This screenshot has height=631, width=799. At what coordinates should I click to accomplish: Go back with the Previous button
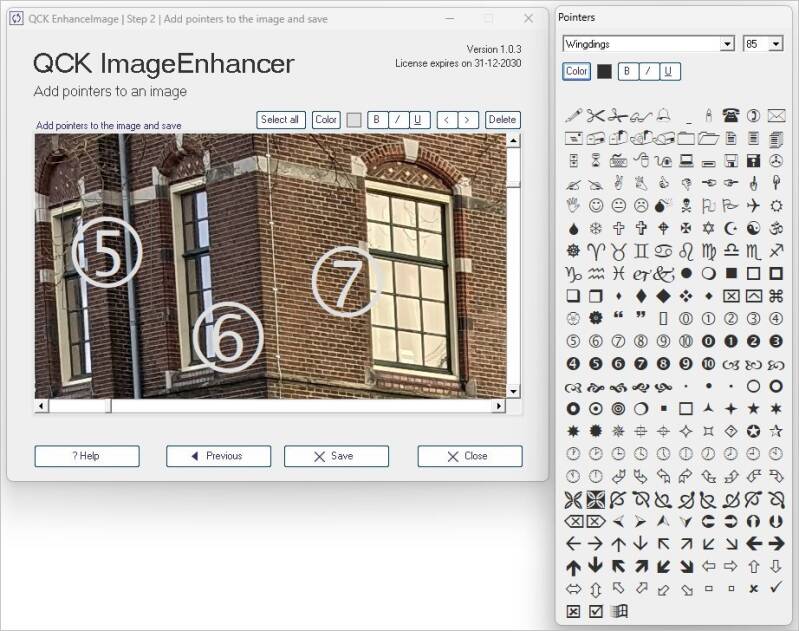(218, 456)
